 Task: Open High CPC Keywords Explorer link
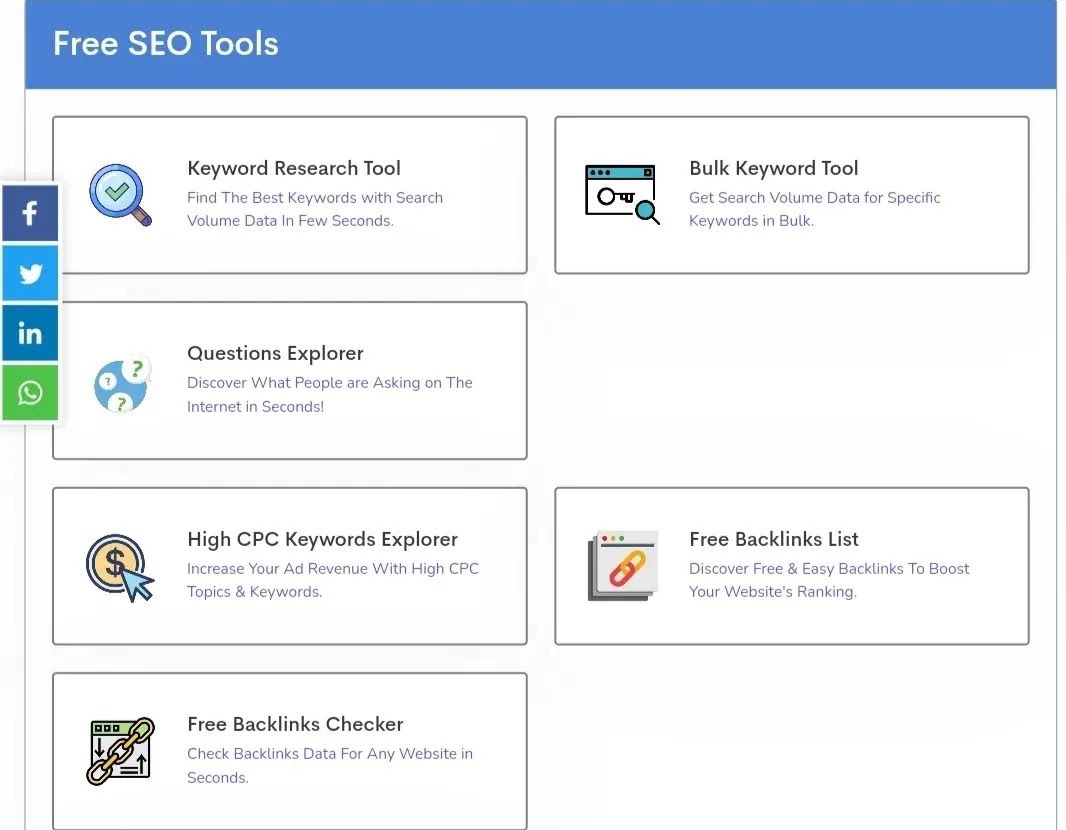(322, 539)
